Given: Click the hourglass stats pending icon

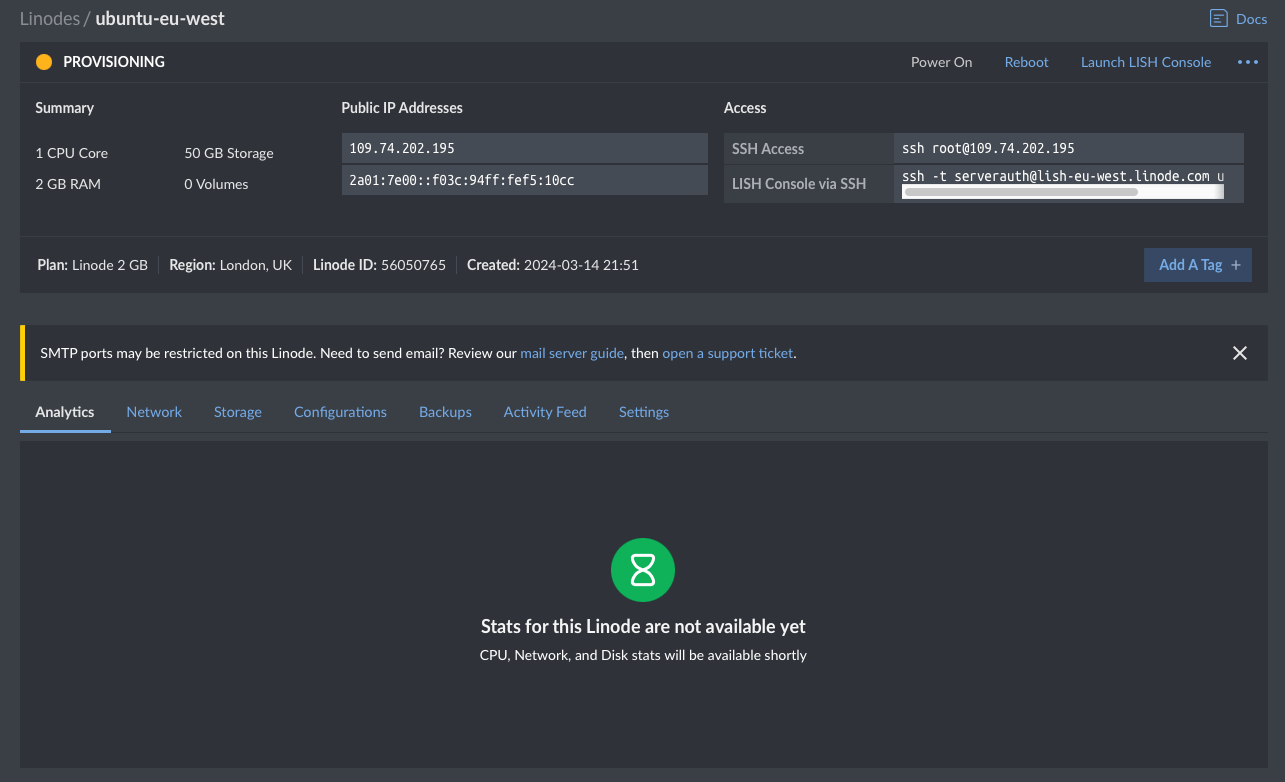Looking at the screenshot, I should pos(643,570).
